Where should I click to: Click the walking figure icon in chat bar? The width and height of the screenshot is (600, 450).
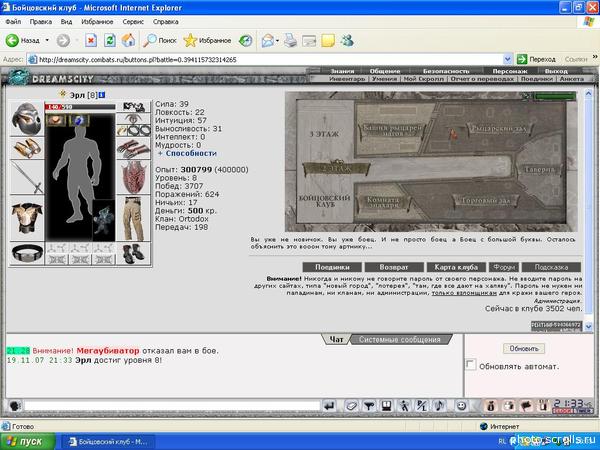(x=404, y=406)
